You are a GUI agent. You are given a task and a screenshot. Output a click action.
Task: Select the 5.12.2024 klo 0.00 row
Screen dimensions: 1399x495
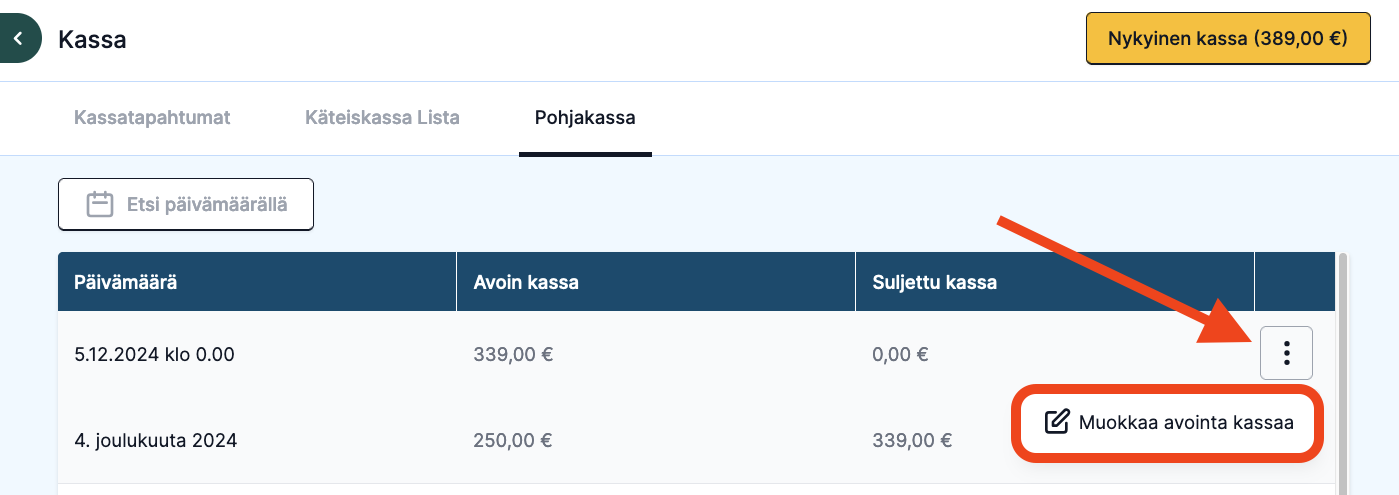(696, 354)
